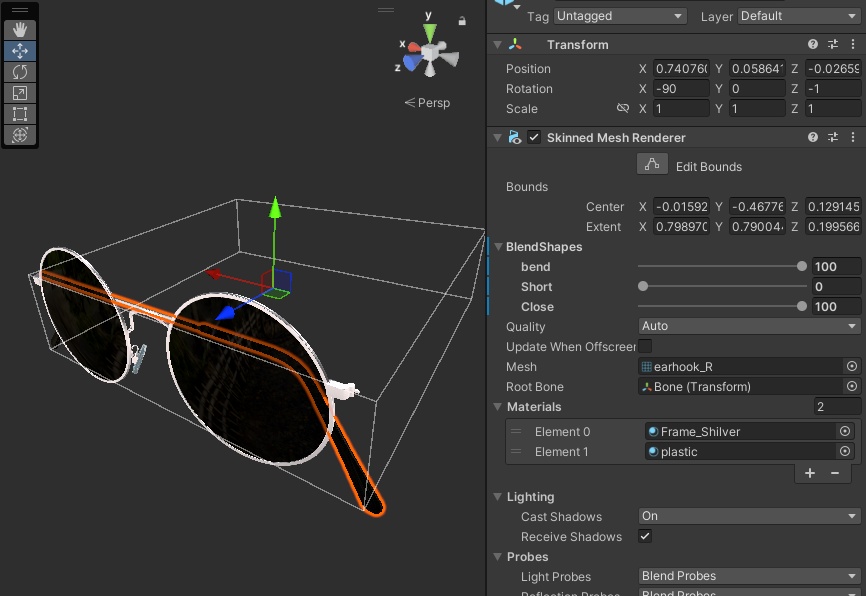Image resolution: width=866 pixels, height=596 pixels.
Task: Open the Quality dropdown
Action: 749,326
